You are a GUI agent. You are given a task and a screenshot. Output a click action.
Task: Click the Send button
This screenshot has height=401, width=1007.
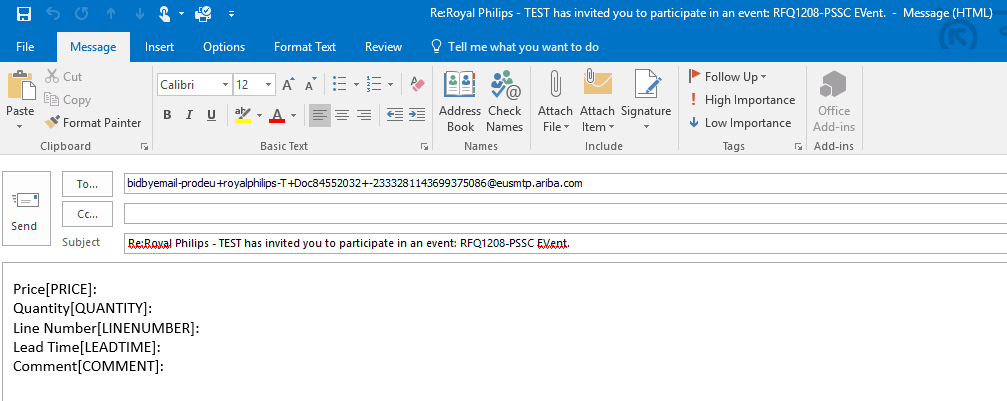click(x=26, y=208)
